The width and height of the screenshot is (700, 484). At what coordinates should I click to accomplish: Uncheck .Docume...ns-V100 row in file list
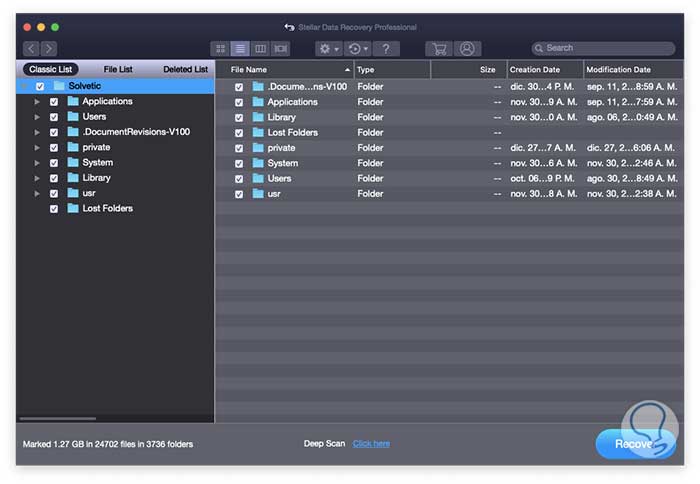pos(239,87)
